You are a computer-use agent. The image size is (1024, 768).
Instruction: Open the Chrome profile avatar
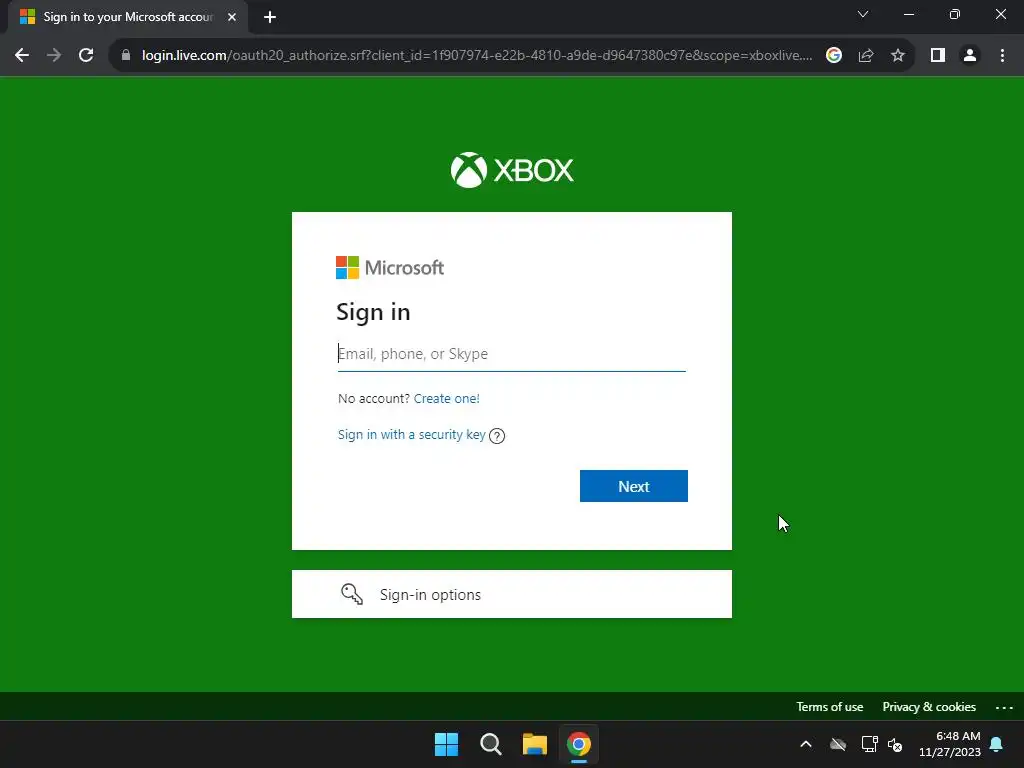(970, 56)
